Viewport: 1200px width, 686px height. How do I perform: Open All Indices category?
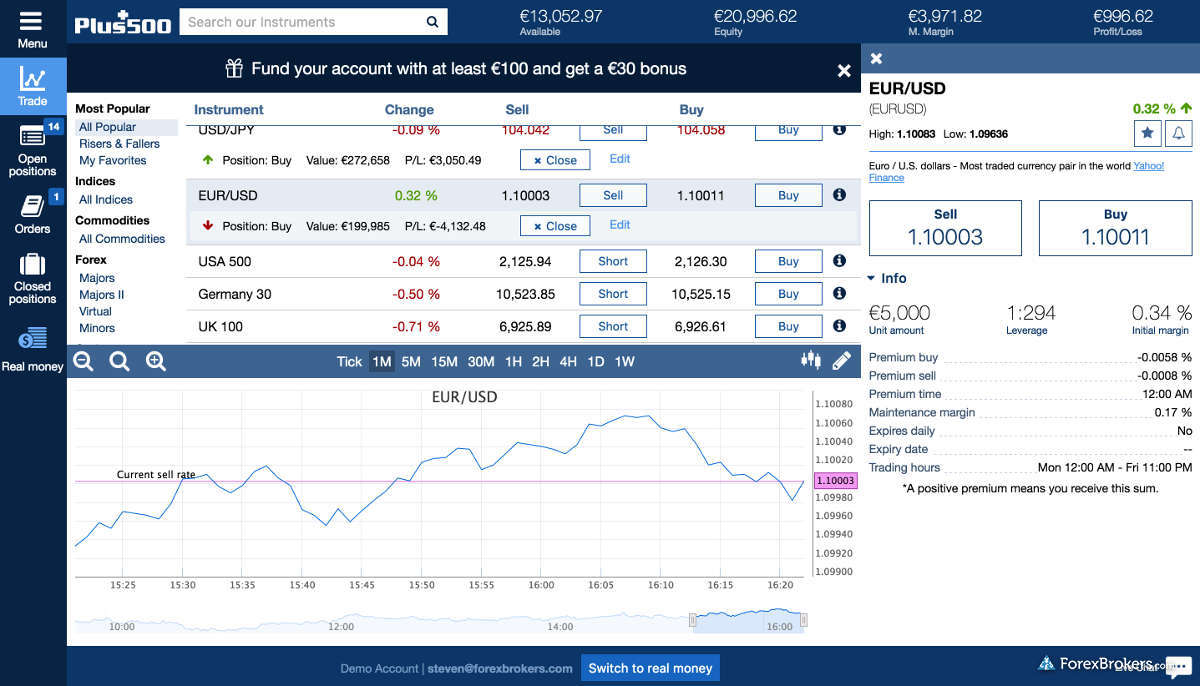106,200
